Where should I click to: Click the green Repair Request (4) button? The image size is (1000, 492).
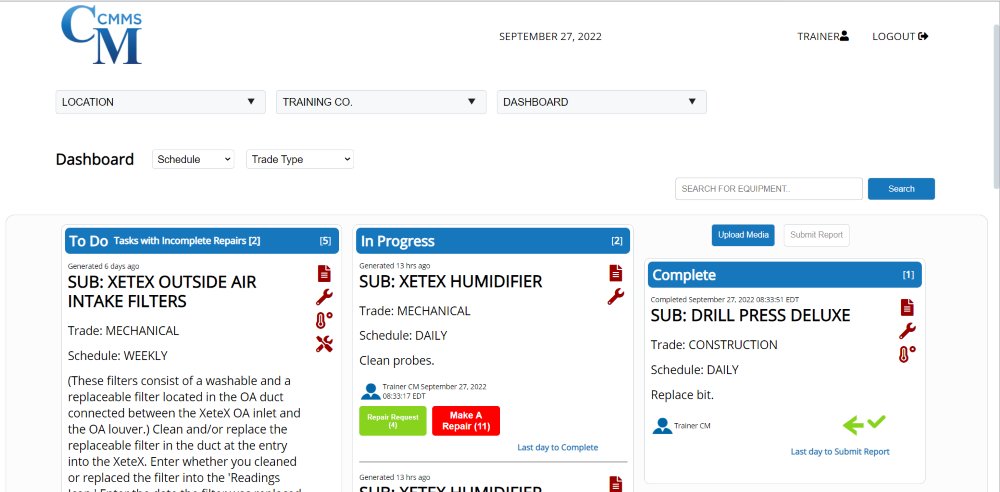tap(393, 421)
